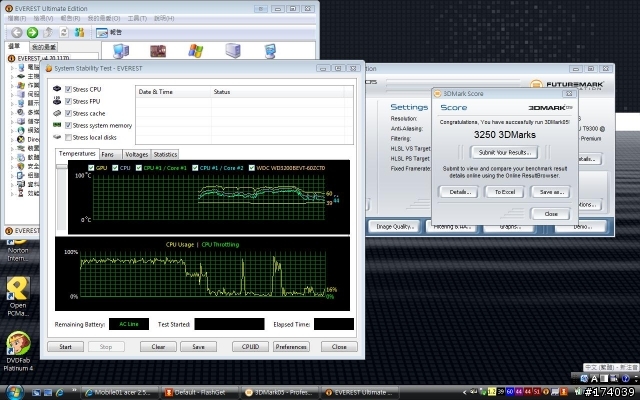Switch to the Voltages tab
This screenshot has width=640, height=400.
coord(136,155)
